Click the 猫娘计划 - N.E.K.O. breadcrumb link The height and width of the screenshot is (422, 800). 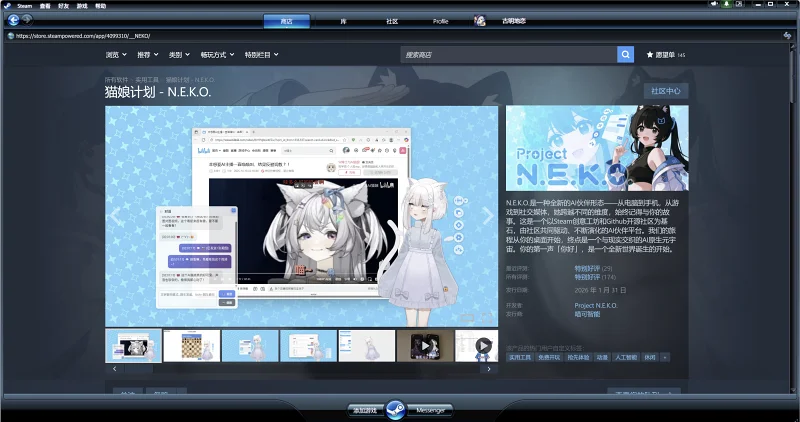(190, 80)
